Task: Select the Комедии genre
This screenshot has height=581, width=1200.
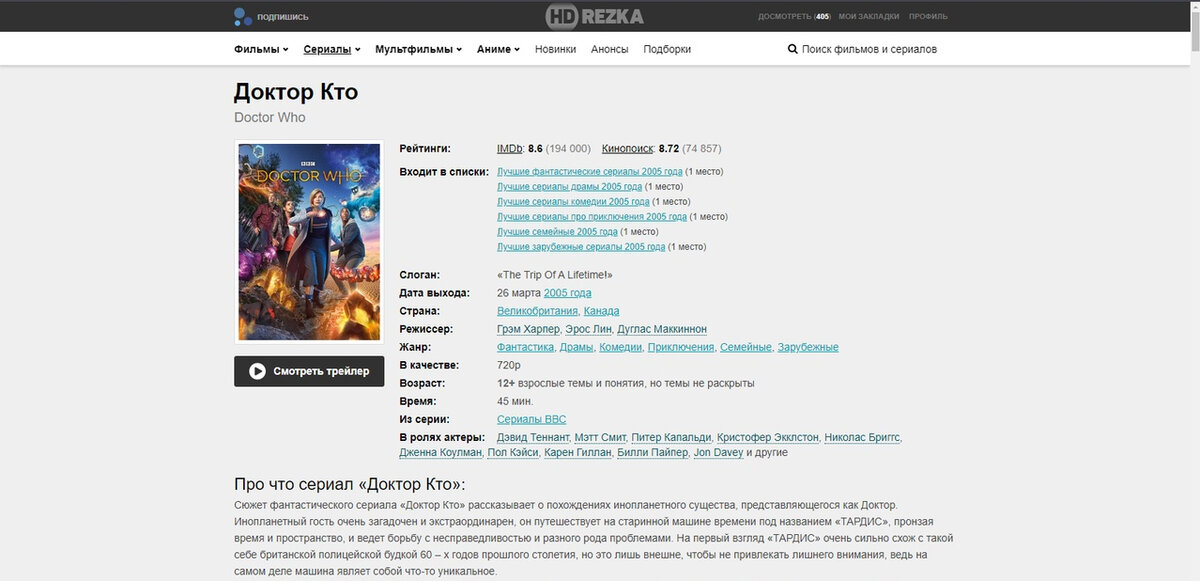Action: coord(620,347)
